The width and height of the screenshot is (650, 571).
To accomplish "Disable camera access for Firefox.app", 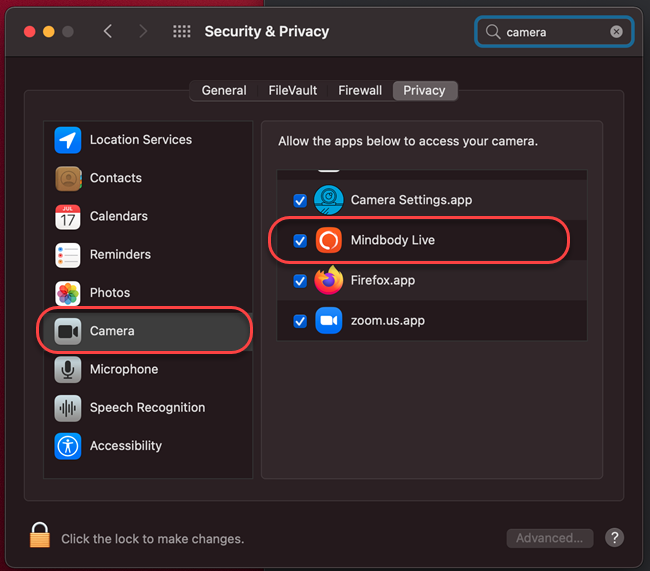I will [x=300, y=281].
